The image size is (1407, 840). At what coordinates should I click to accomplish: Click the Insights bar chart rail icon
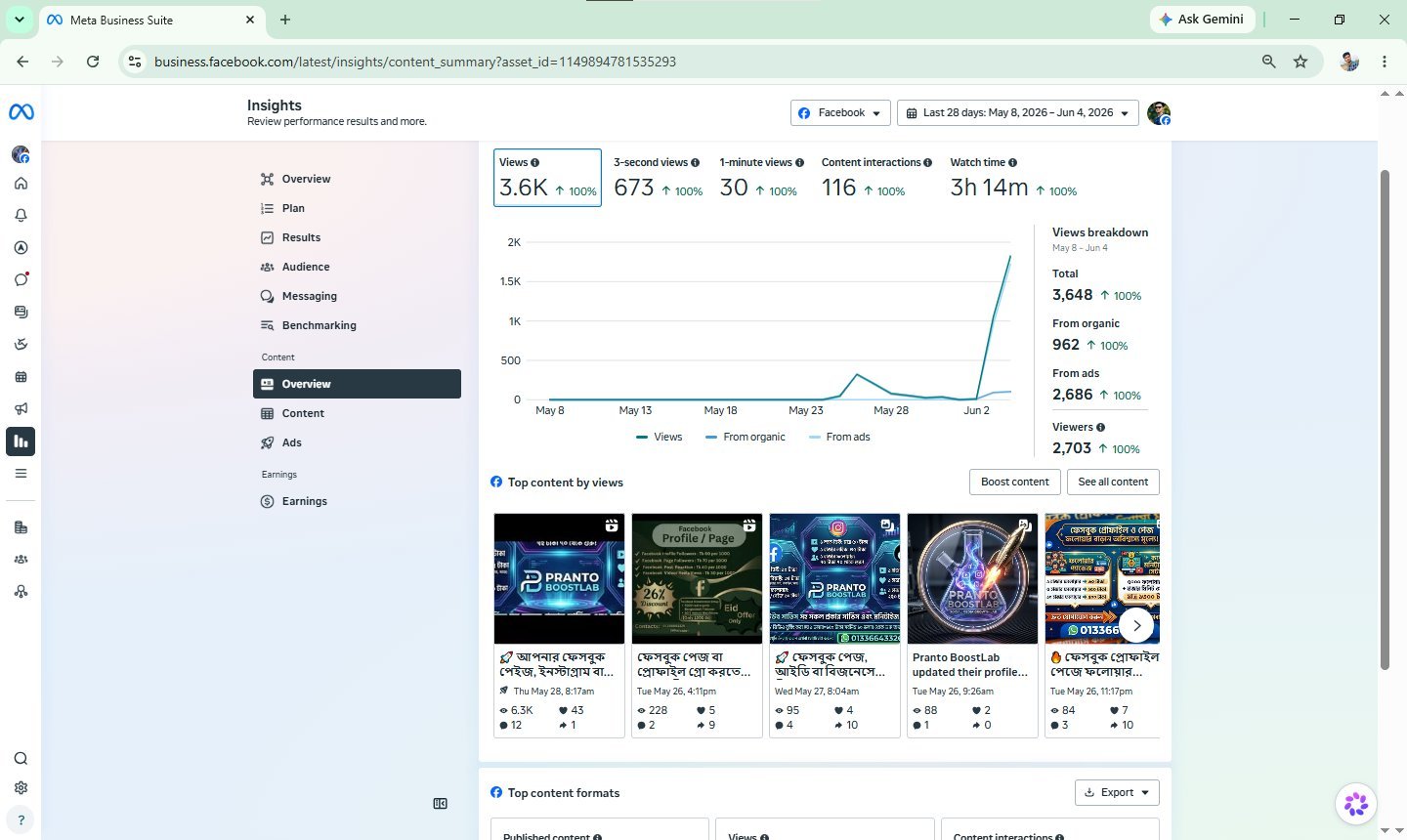click(21, 441)
